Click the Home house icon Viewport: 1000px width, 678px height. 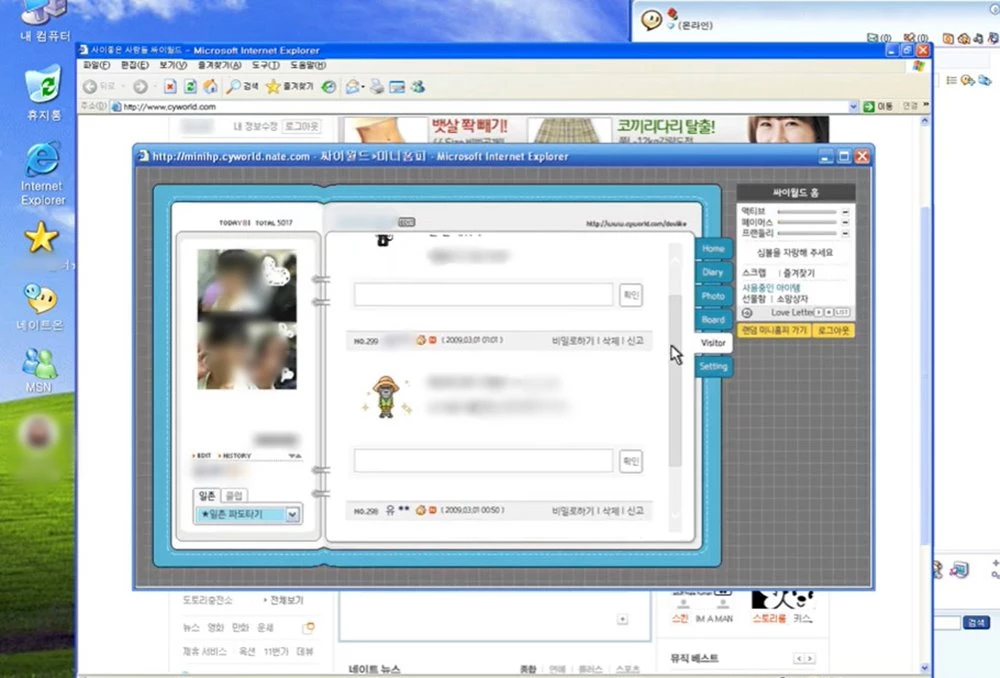[210, 87]
